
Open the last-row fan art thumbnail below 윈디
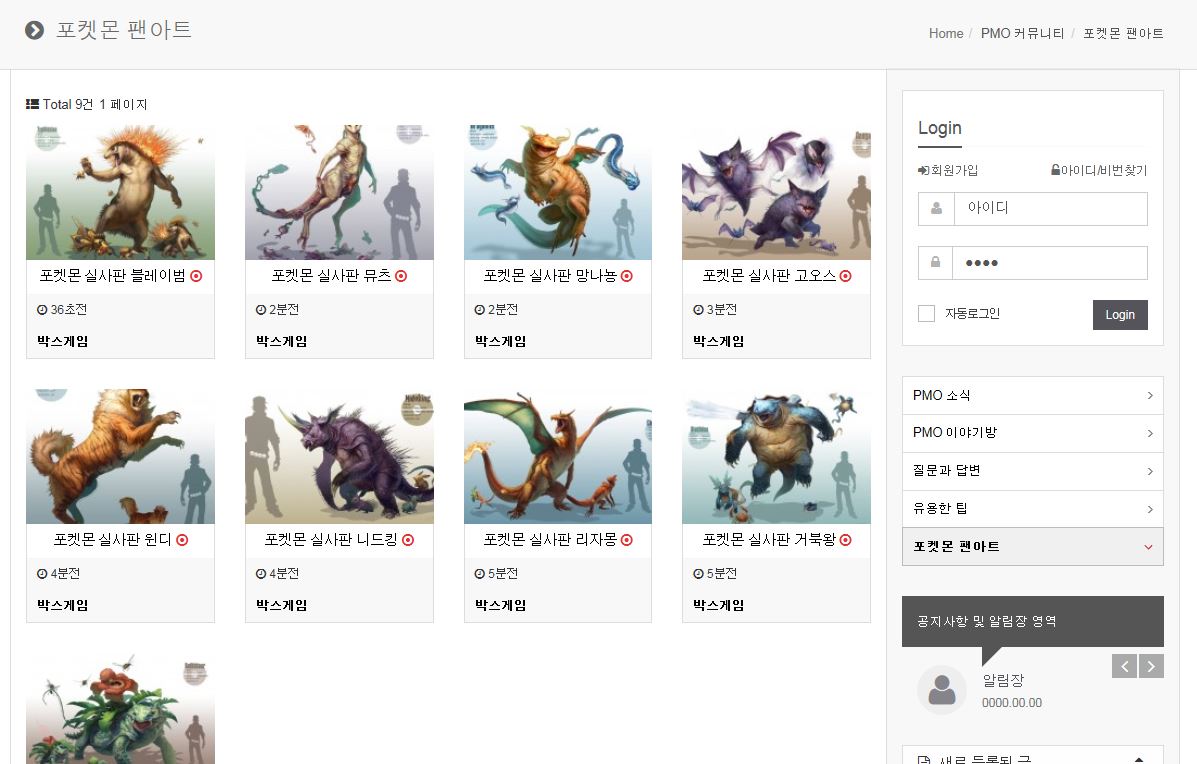coord(121,708)
